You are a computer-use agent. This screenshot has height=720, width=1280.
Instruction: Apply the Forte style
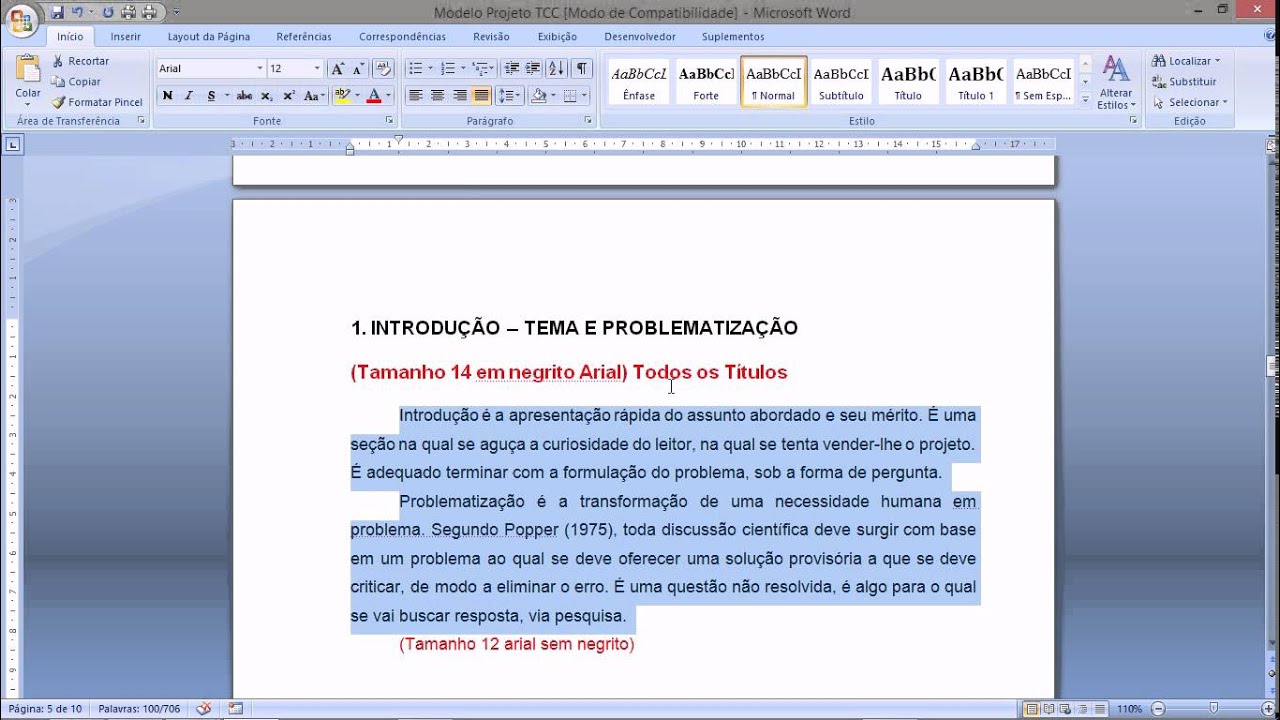(x=706, y=82)
